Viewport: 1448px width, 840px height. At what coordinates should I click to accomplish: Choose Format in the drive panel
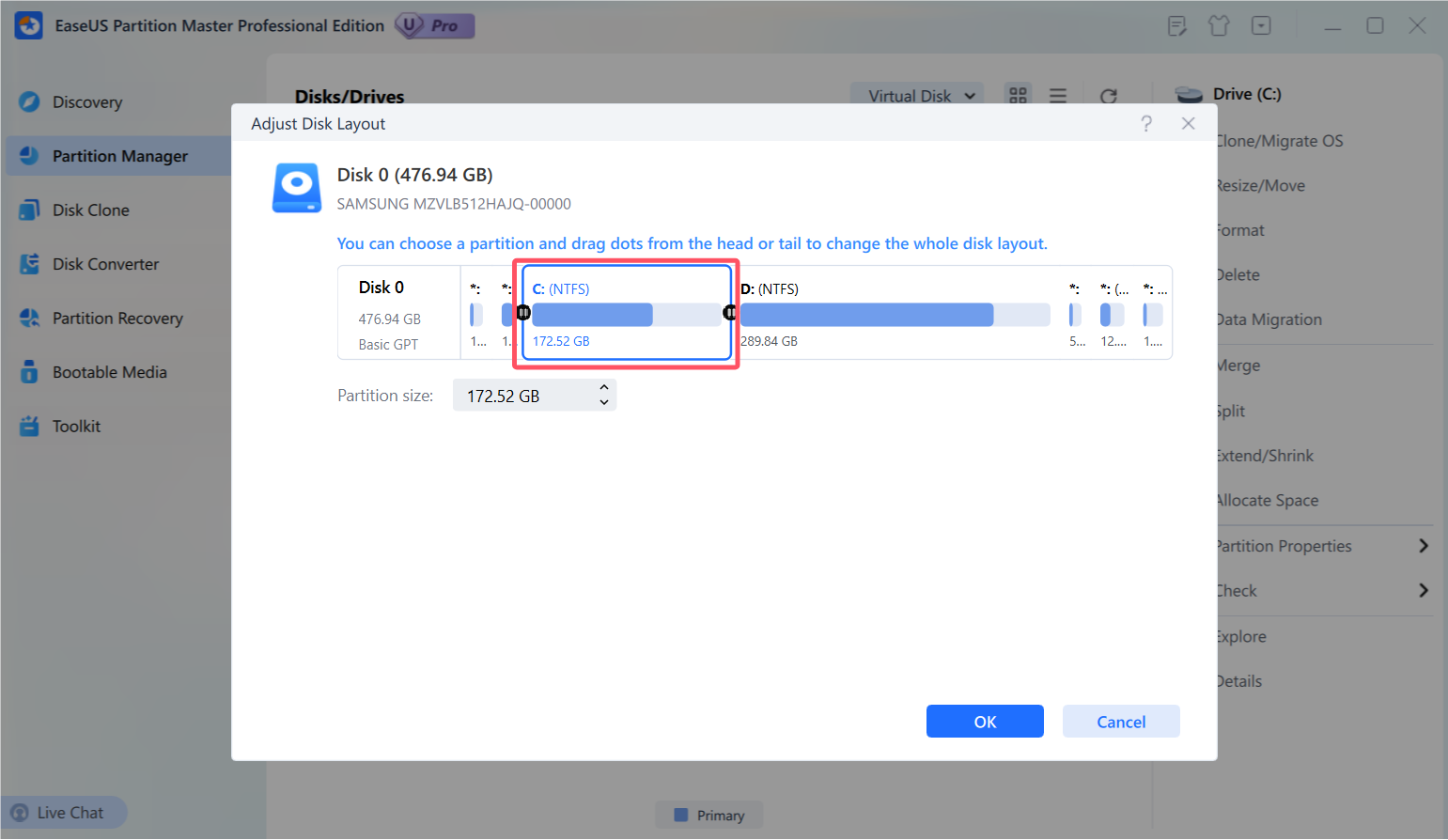coord(1241,230)
